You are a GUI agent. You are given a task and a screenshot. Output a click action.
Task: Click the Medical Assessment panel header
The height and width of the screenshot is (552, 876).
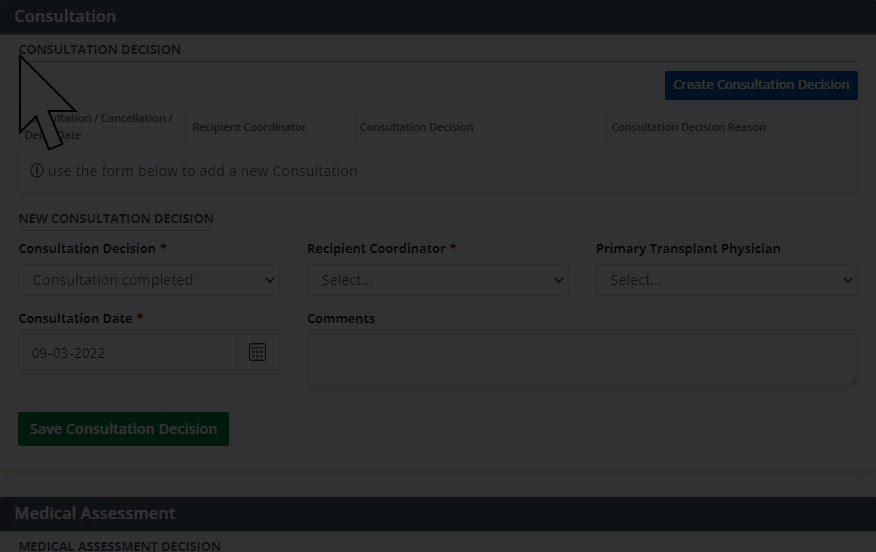click(95, 513)
